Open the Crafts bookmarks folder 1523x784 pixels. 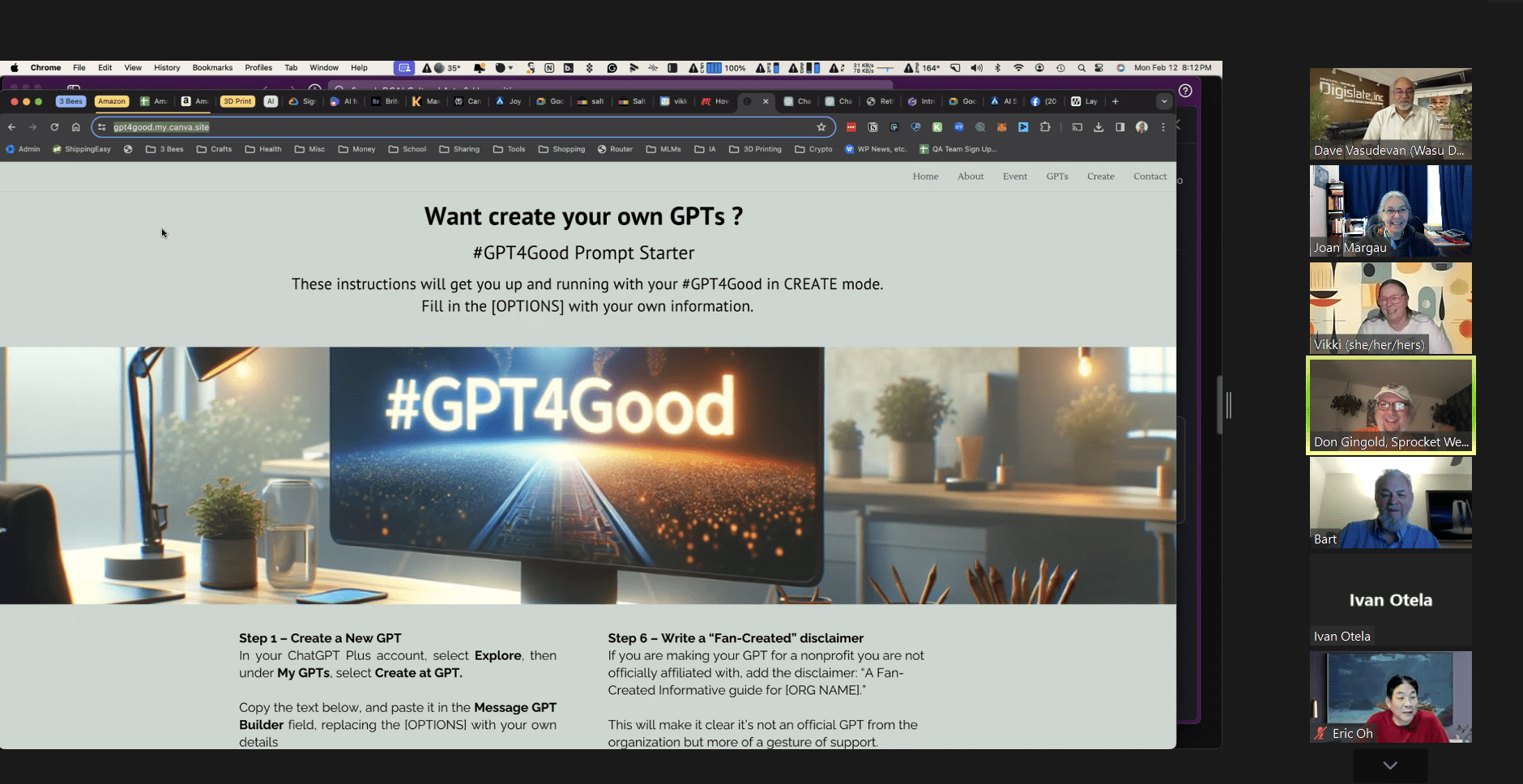point(214,149)
